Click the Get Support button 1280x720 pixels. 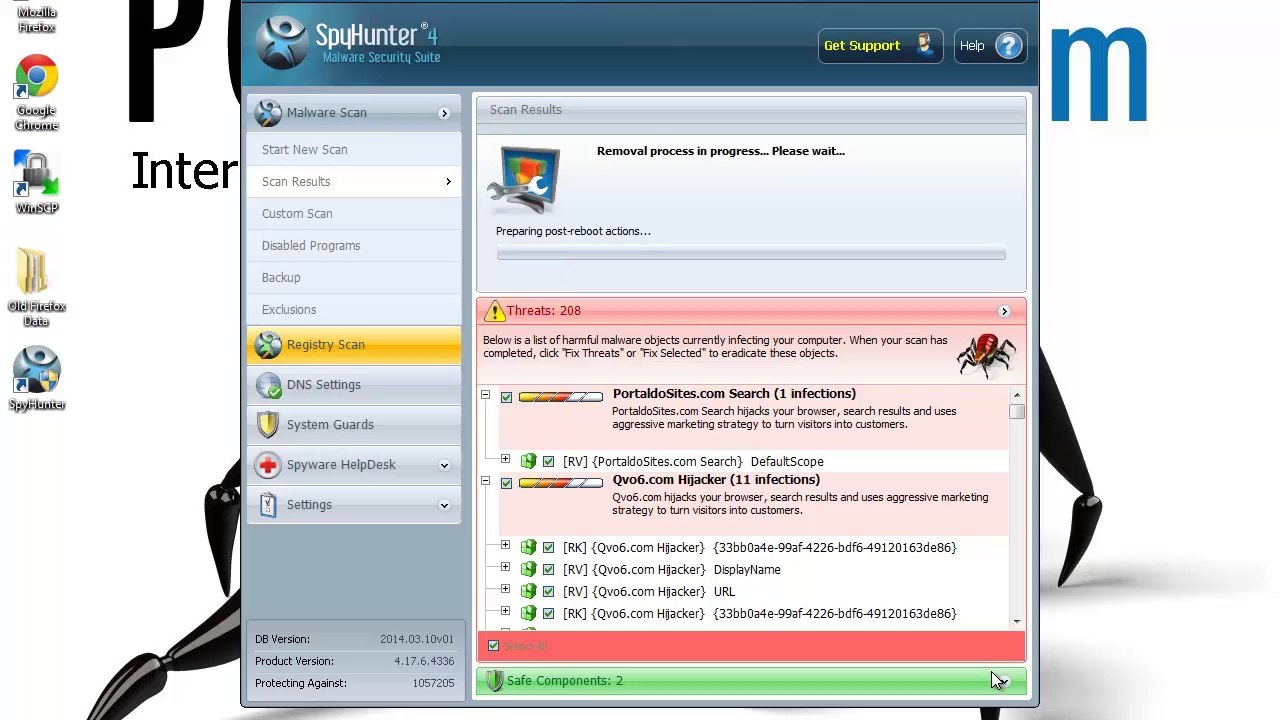click(x=880, y=46)
